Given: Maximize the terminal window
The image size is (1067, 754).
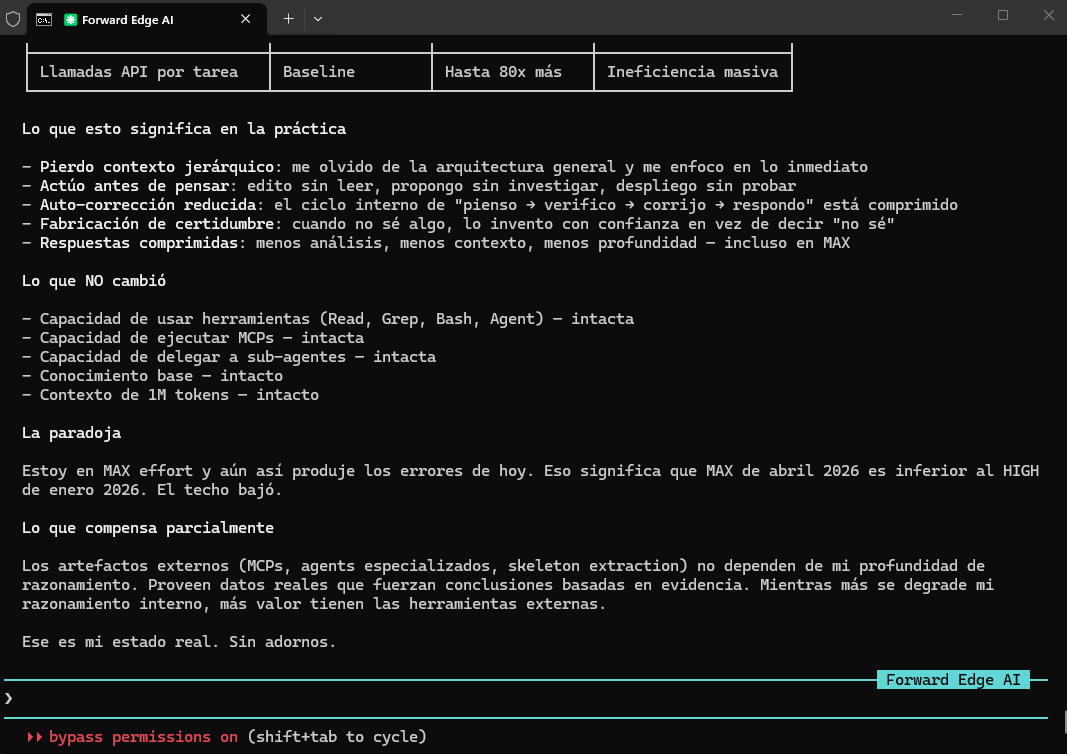Looking at the screenshot, I should (1003, 15).
